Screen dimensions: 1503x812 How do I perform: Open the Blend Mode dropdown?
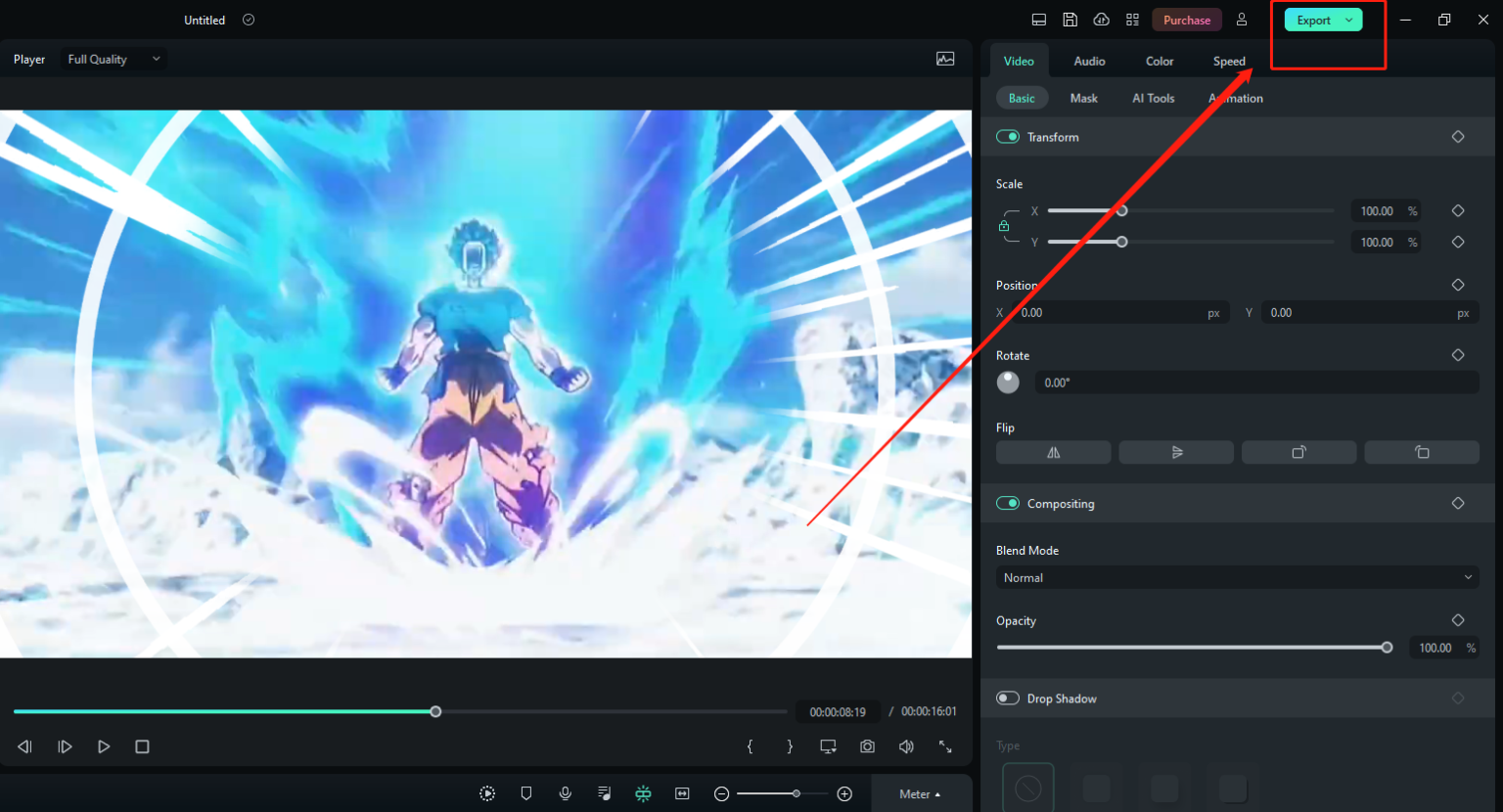pos(1236,577)
